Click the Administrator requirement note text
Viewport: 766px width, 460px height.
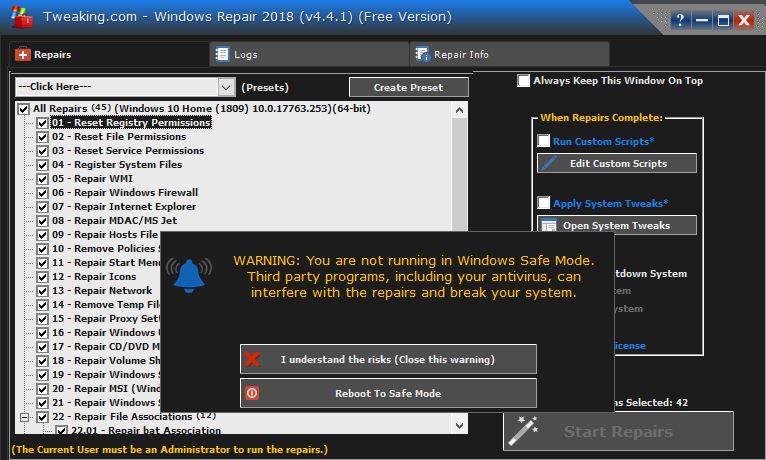click(x=170, y=449)
